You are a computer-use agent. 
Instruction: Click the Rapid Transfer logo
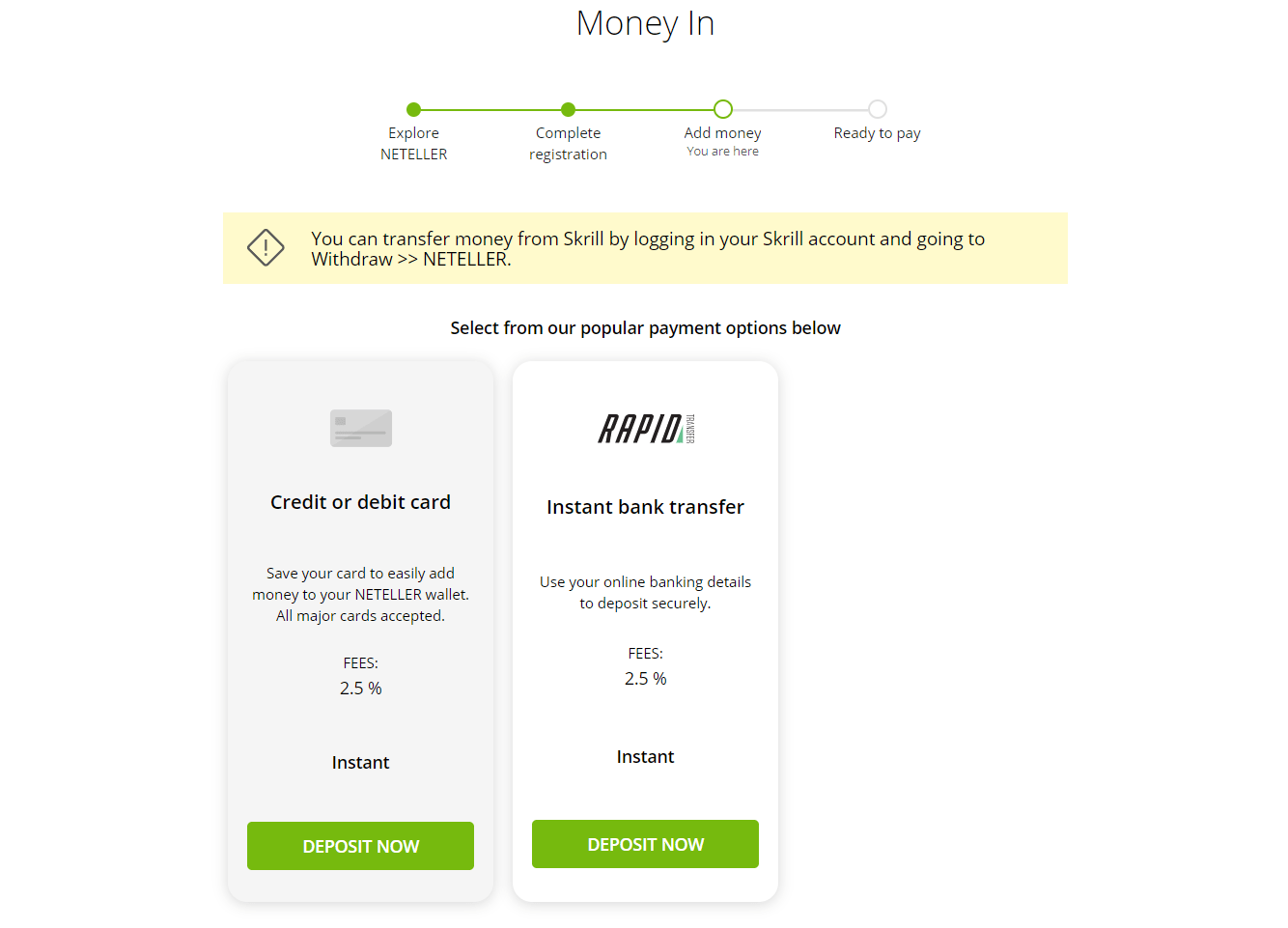coord(646,428)
